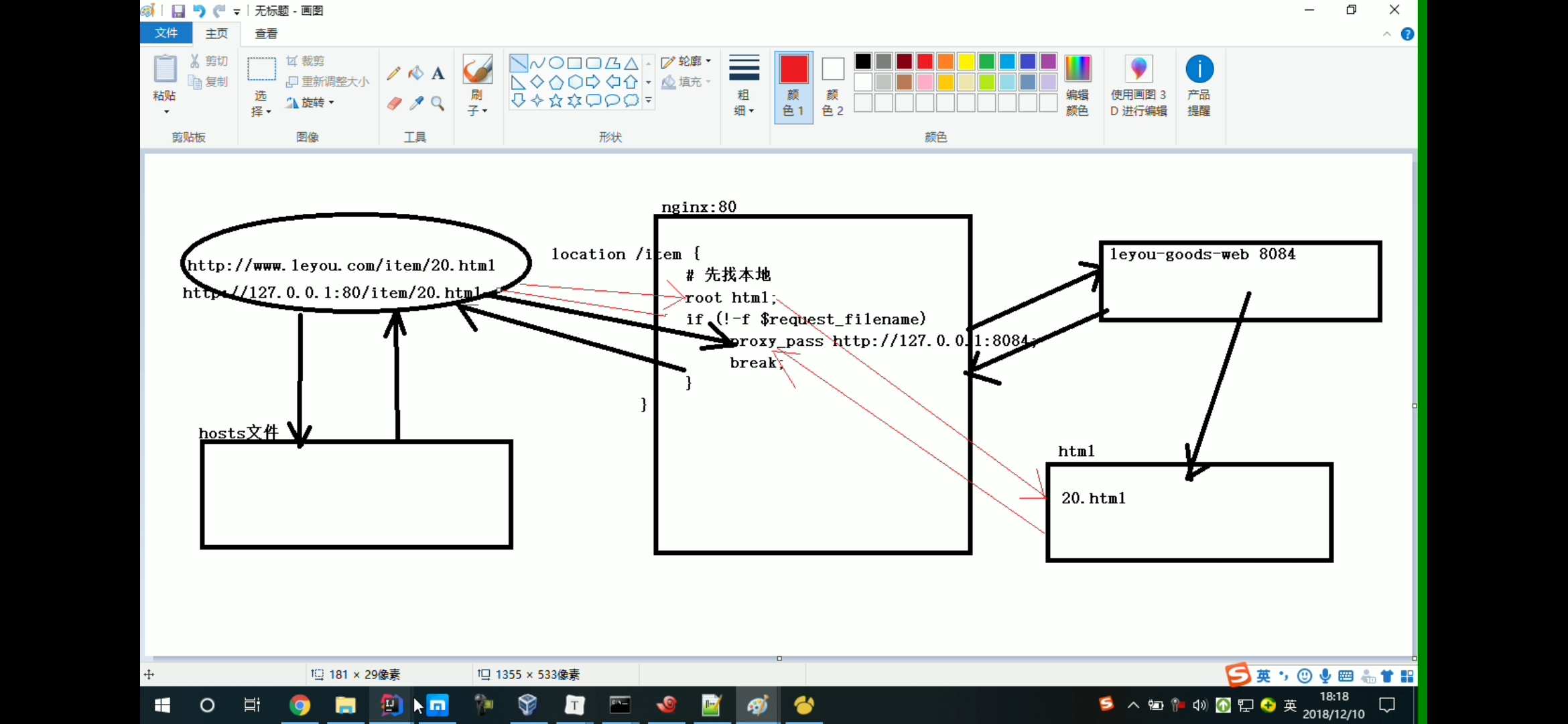Choose the Five-point star shape

556,101
